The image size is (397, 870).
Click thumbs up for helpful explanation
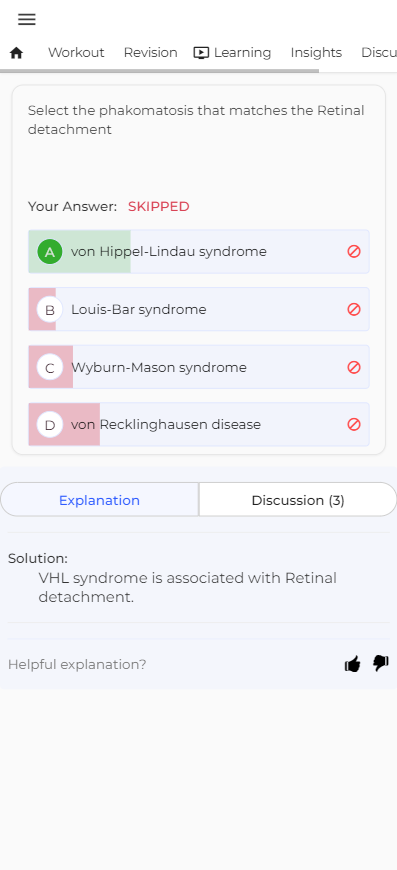point(353,664)
